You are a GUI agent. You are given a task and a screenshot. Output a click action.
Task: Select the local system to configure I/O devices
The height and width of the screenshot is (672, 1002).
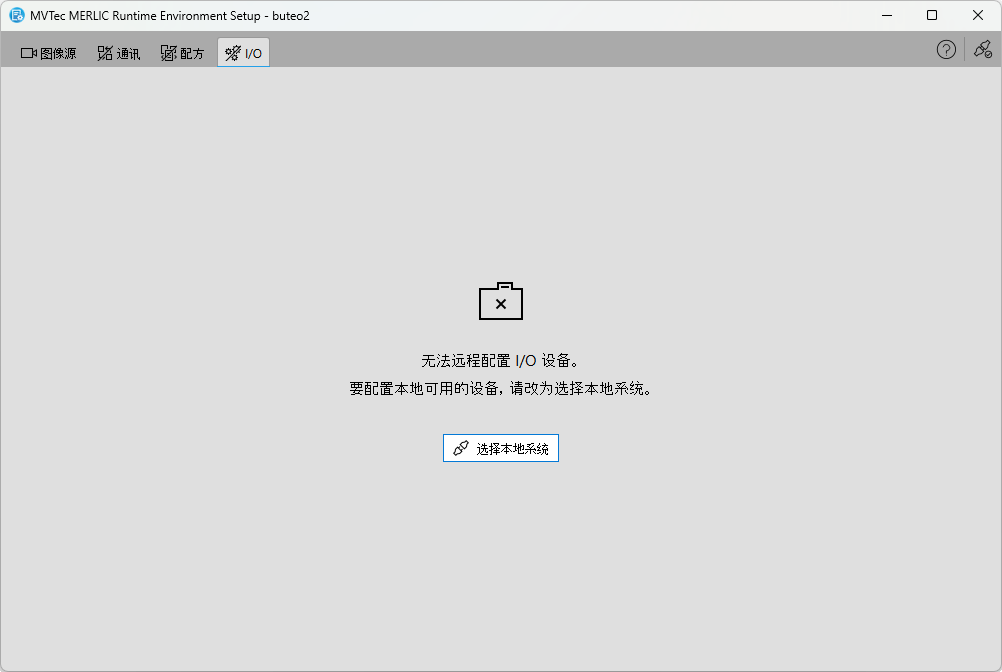pos(500,447)
